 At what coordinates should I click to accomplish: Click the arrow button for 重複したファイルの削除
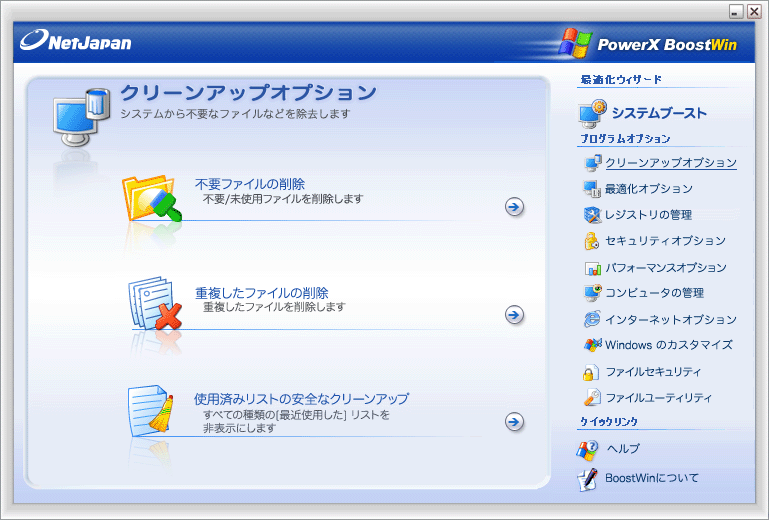pyautogui.click(x=514, y=314)
